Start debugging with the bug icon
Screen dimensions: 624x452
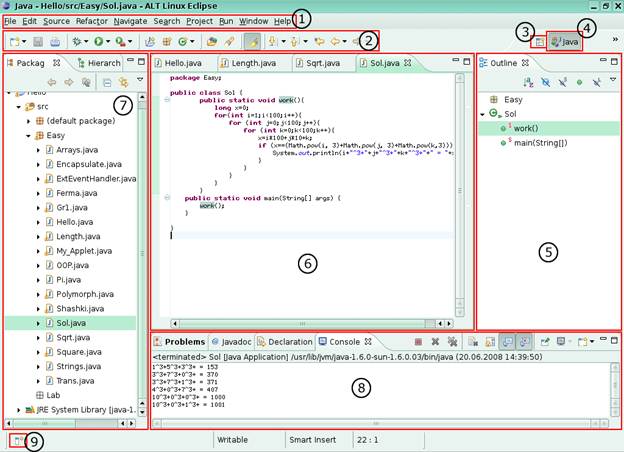click(76, 42)
